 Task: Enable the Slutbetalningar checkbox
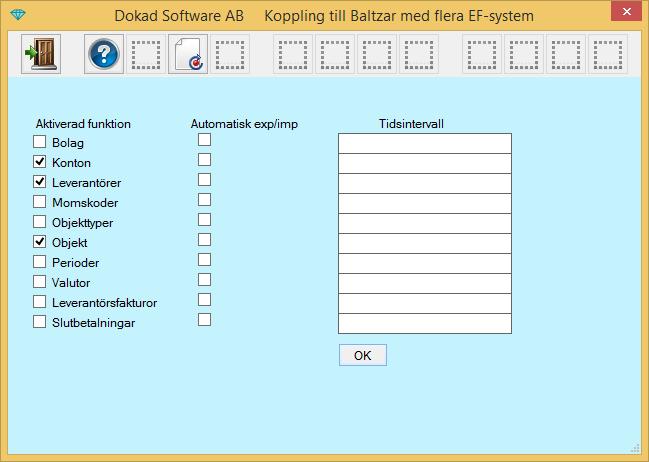(39, 322)
